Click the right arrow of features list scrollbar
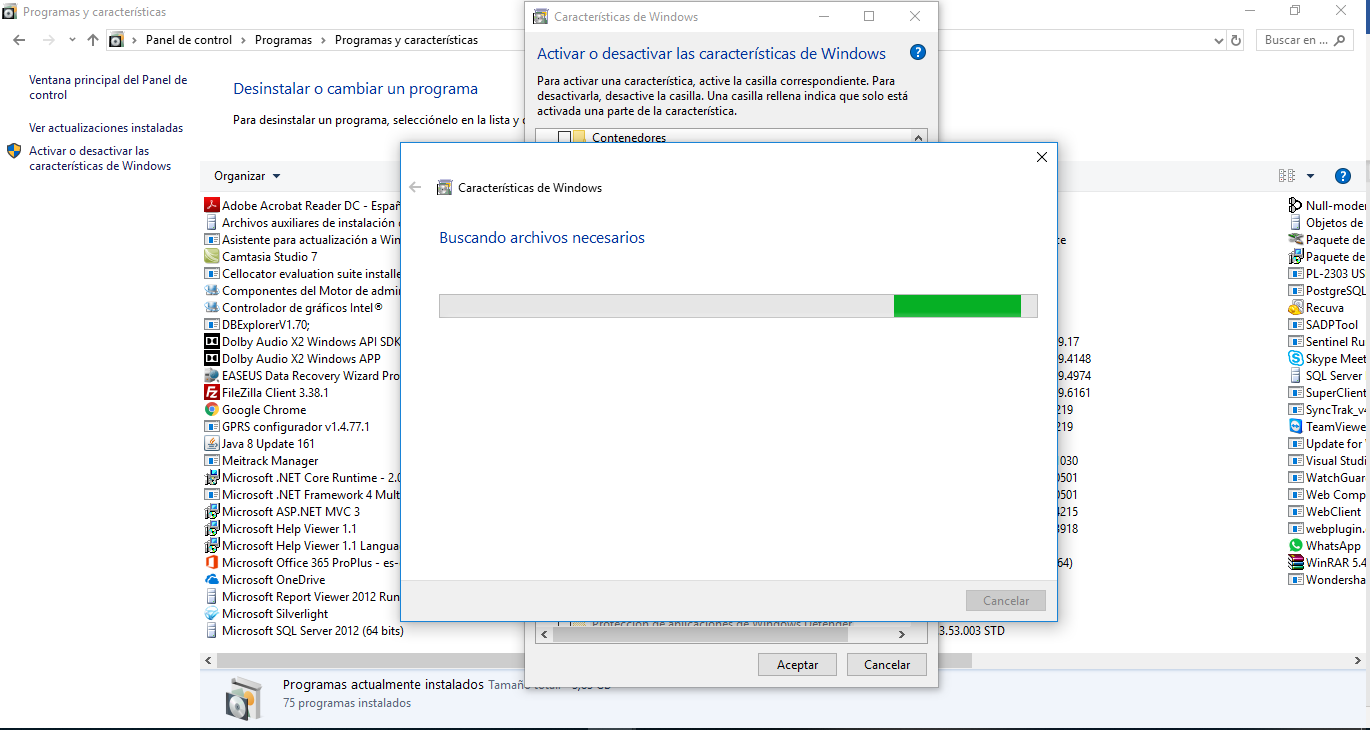This screenshot has height=730, width=1370. click(x=901, y=634)
